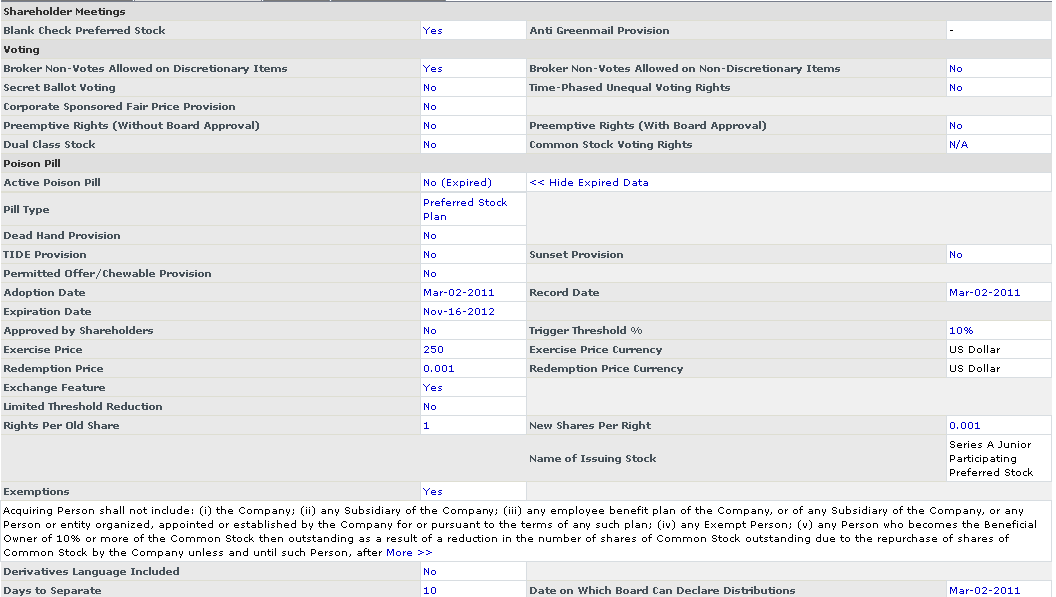Click Expiration Date 'Nov-16-2012' value

459,311
